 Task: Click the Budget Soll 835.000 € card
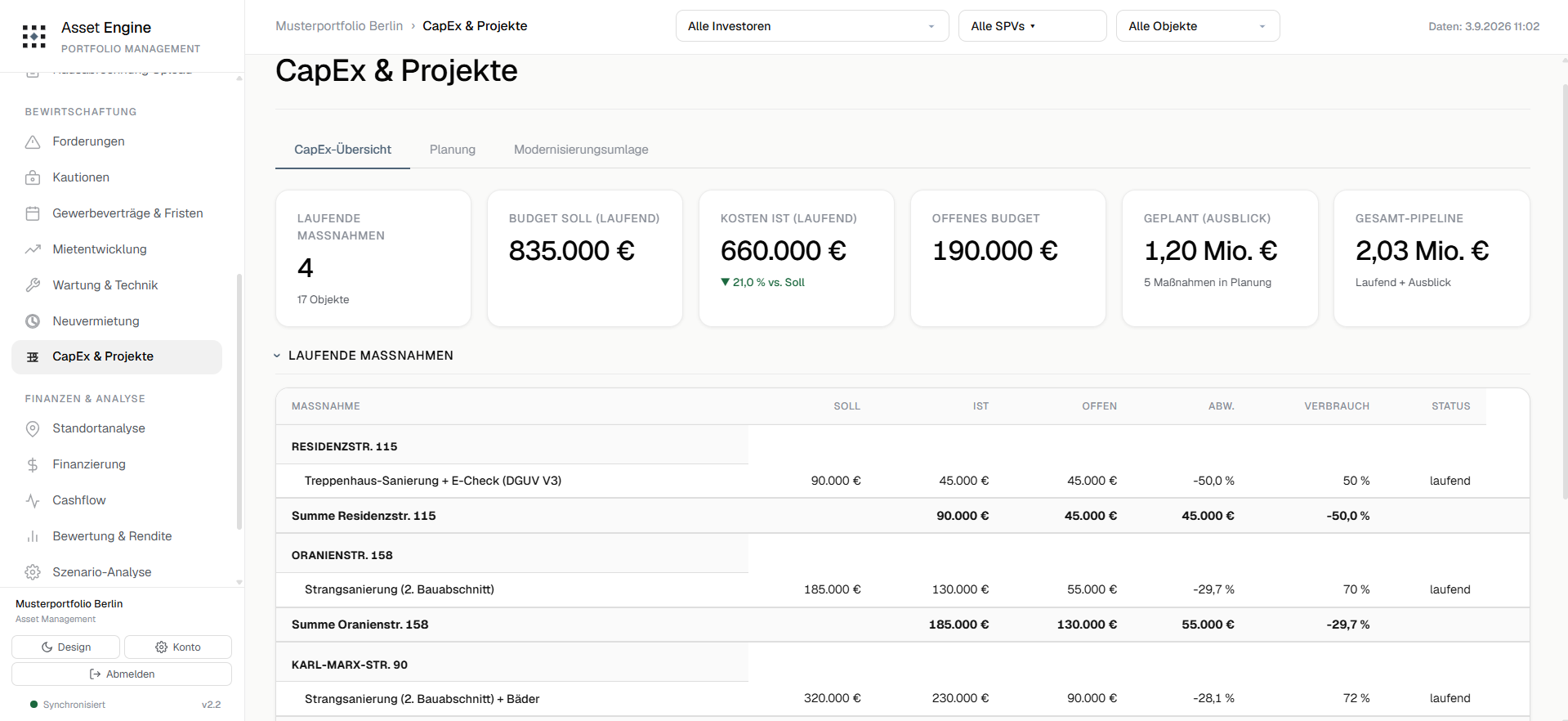pyautogui.click(x=585, y=258)
